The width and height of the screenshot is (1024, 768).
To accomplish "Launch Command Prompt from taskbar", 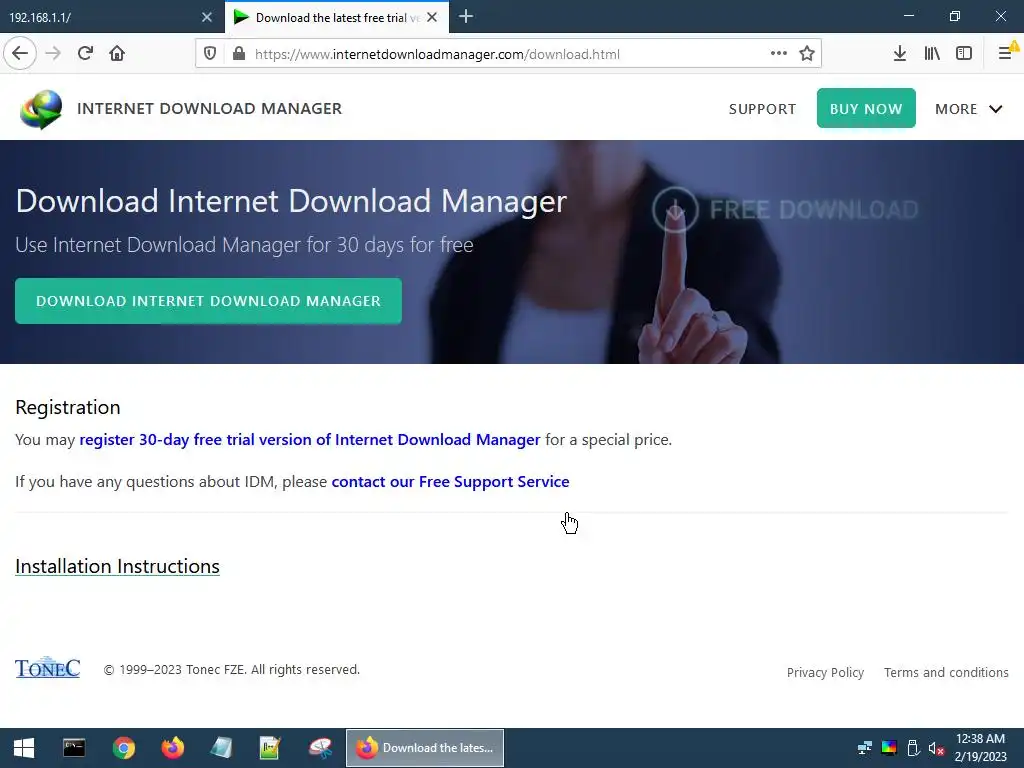I will (74, 748).
